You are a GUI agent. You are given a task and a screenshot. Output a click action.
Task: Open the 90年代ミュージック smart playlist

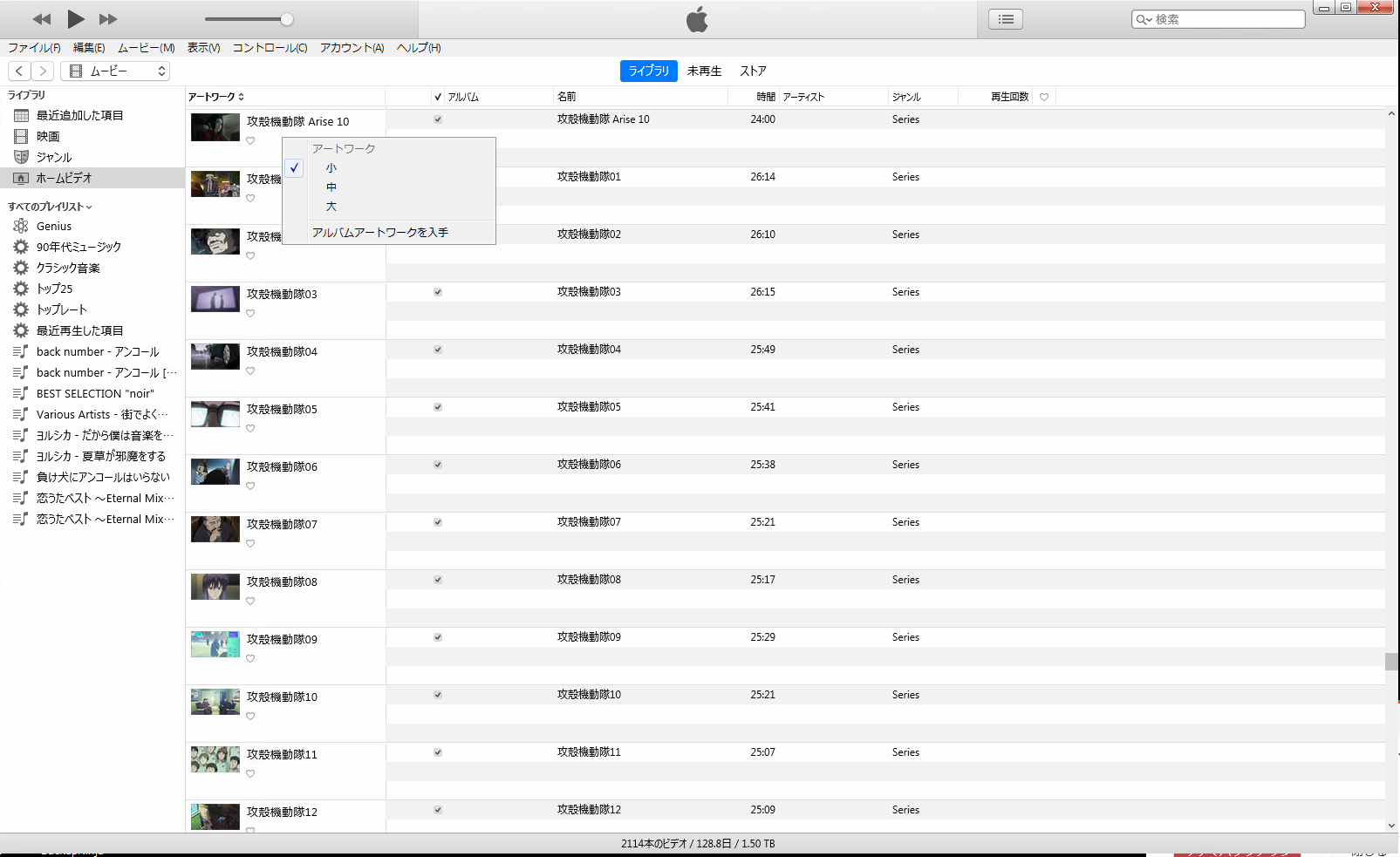tap(79, 247)
